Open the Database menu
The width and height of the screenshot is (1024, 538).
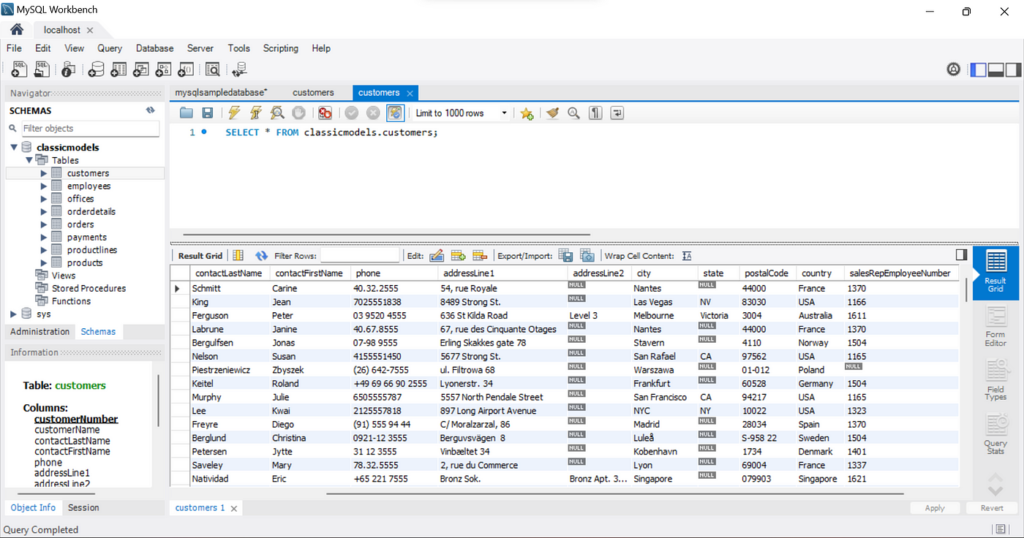(154, 48)
